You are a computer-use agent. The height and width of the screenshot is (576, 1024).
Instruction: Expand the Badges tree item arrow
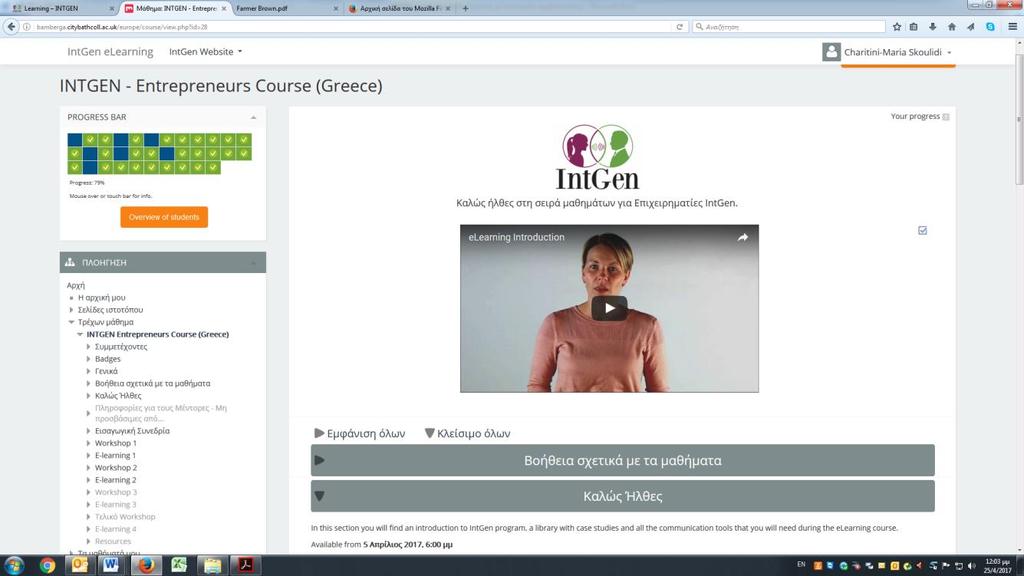(88, 359)
